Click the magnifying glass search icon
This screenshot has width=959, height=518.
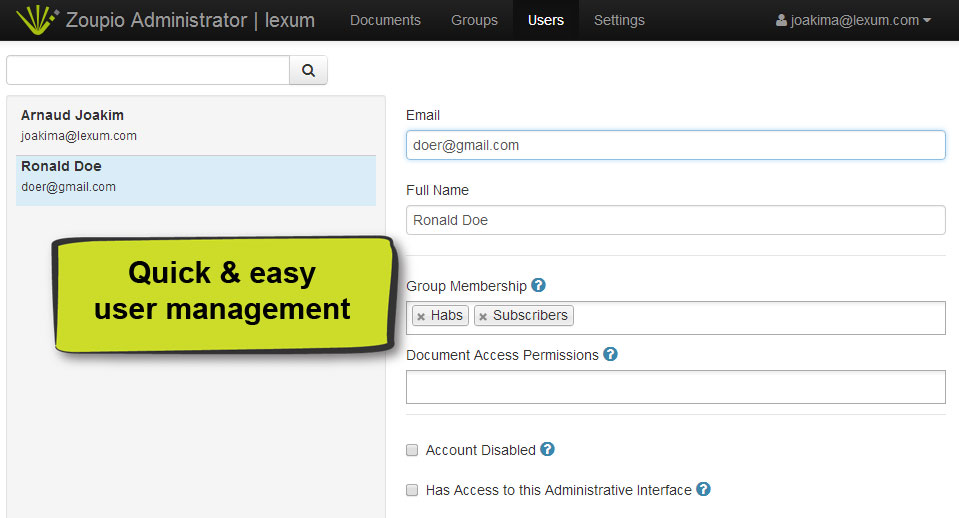pos(308,70)
